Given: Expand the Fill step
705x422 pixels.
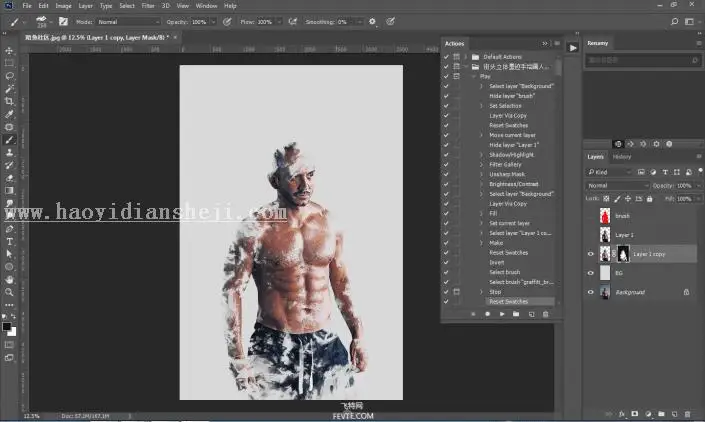Looking at the screenshot, I should (481, 213).
